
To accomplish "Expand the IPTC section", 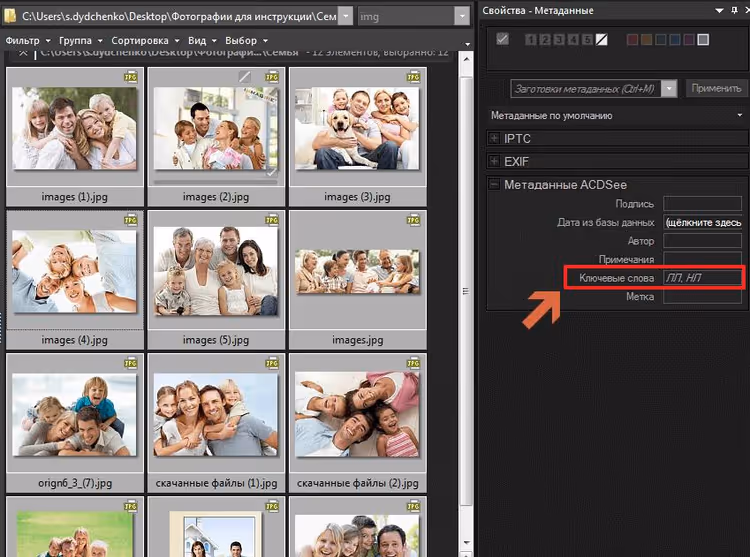I will pos(495,138).
